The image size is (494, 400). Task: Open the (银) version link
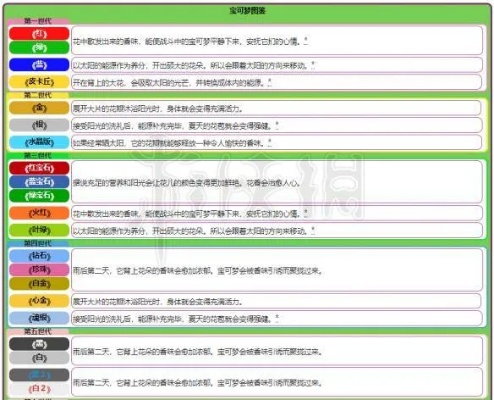pos(39,125)
